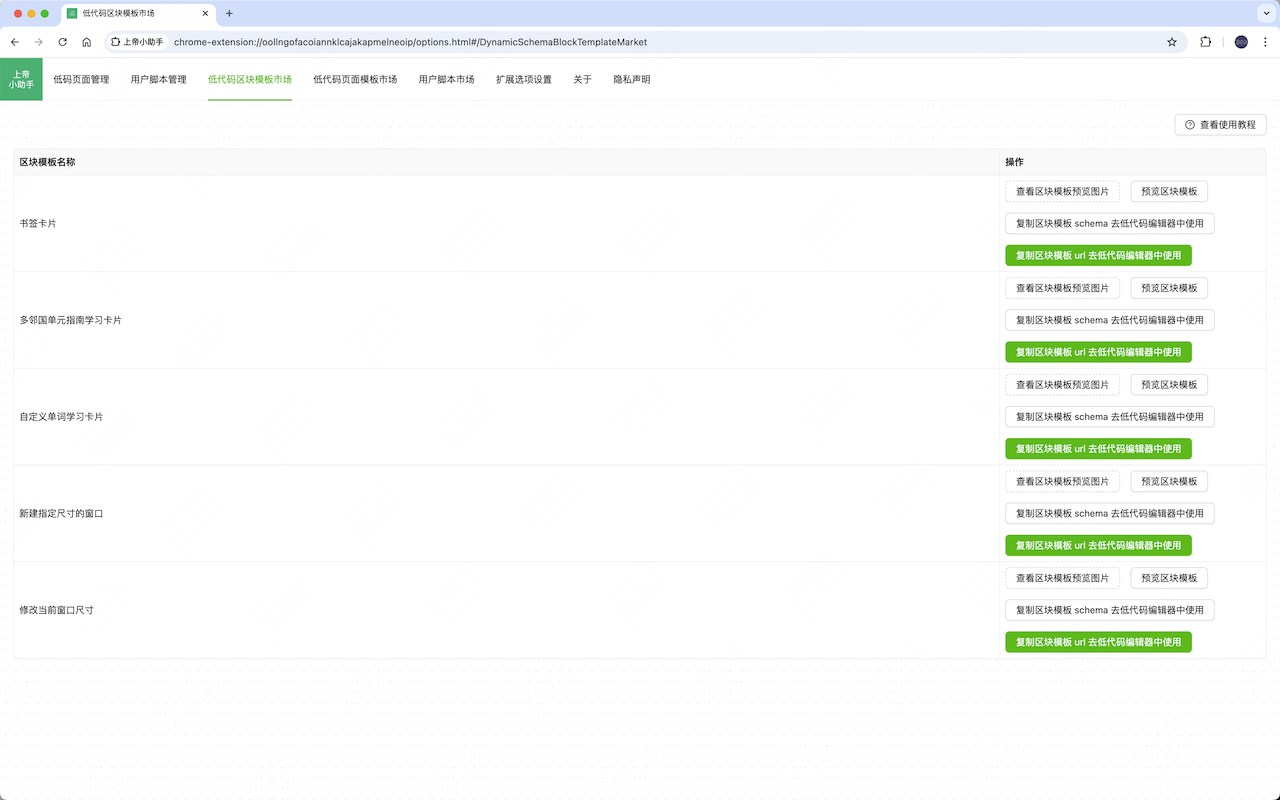Click the 上帝小助手 green logo
1280x800 pixels.
21,79
